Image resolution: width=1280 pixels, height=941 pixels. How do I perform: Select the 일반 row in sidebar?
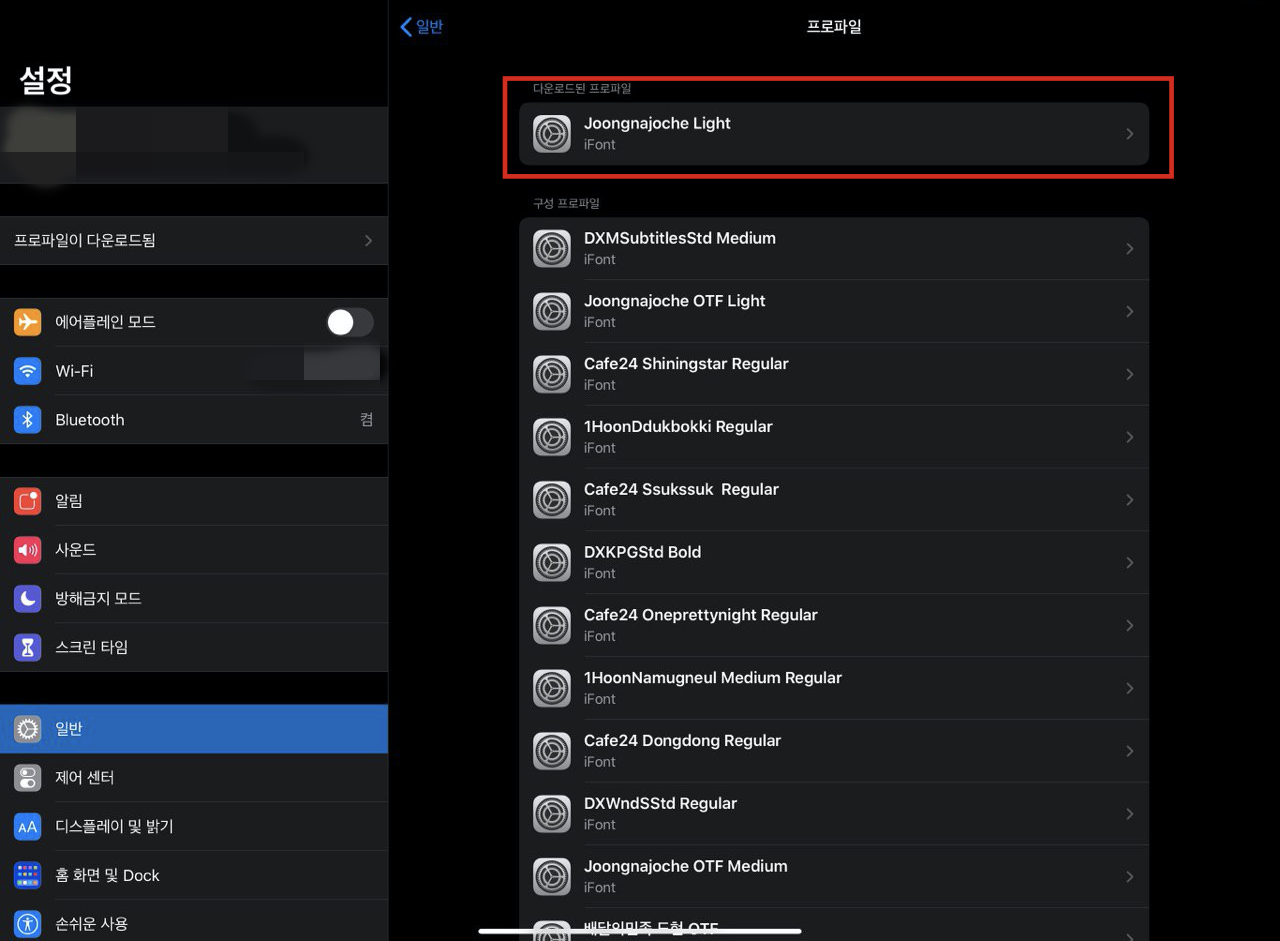[x=194, y=729]
